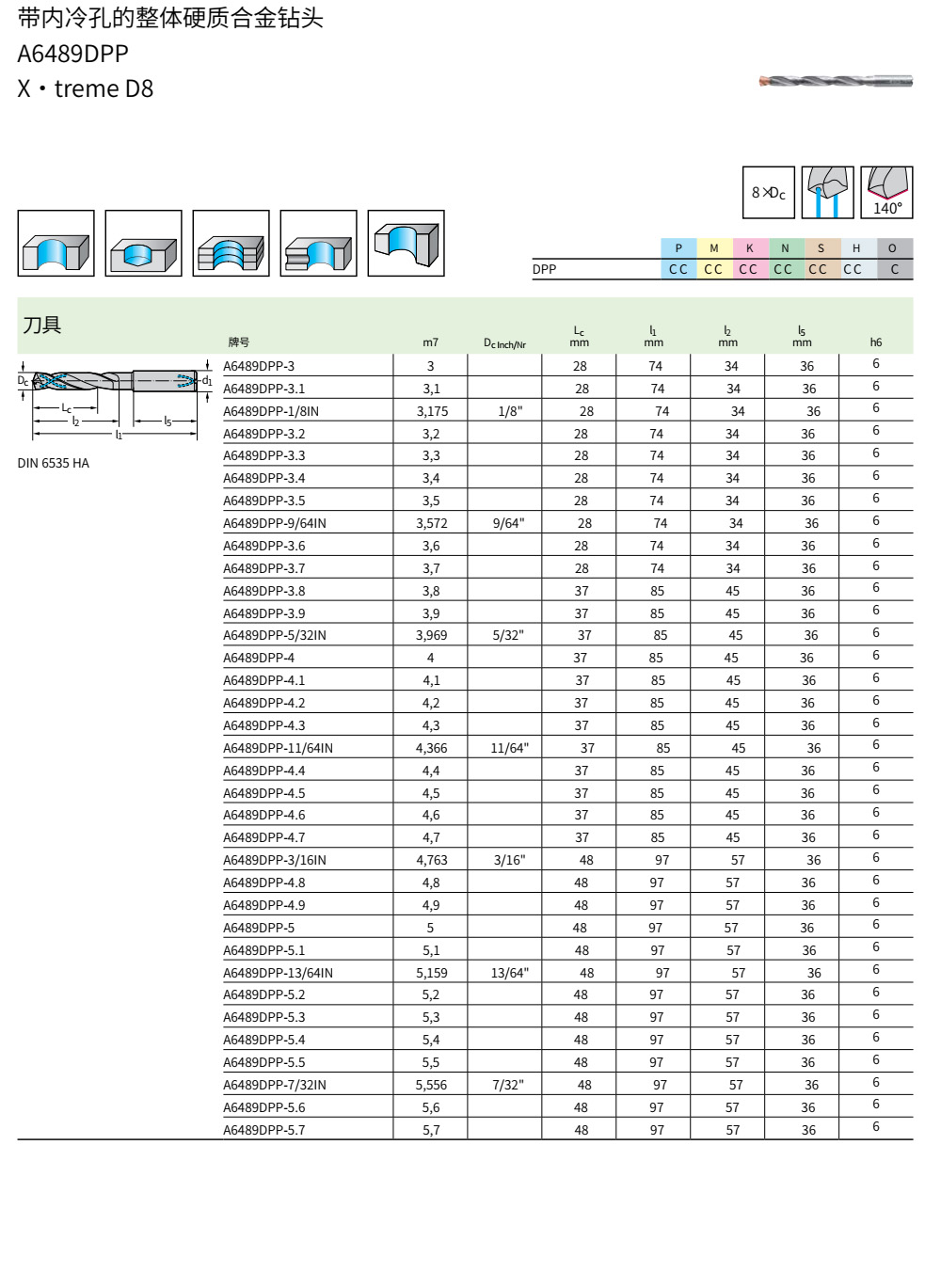The image size is (941, 1288).
Task: Click the cross-hole drilling icon
Action: (x=317, y=248)
